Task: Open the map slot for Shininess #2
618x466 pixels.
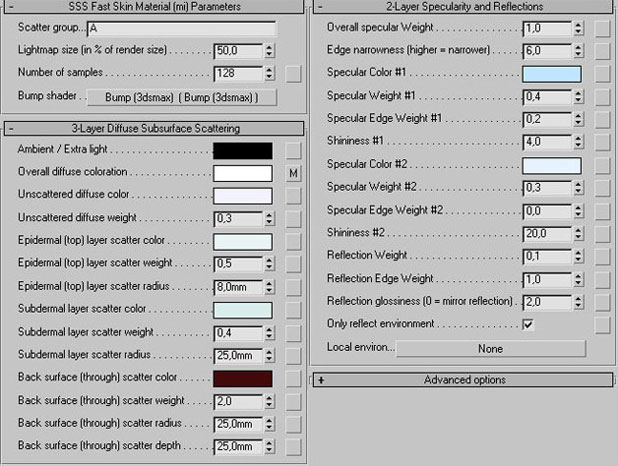Action: coord(602,234)
